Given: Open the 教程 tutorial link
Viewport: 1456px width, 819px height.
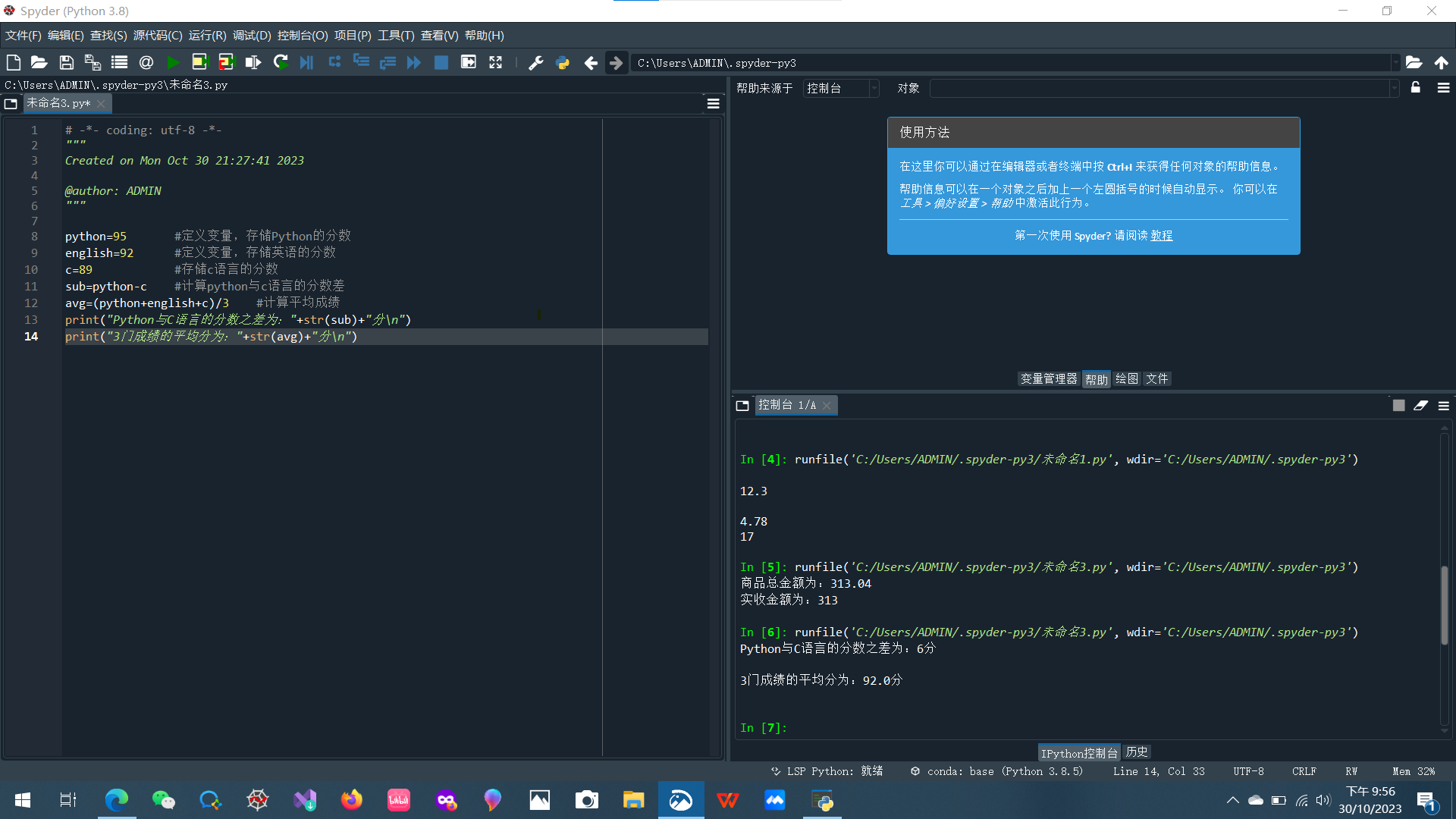Looking at the screenshot, I should pos(1161,236).
